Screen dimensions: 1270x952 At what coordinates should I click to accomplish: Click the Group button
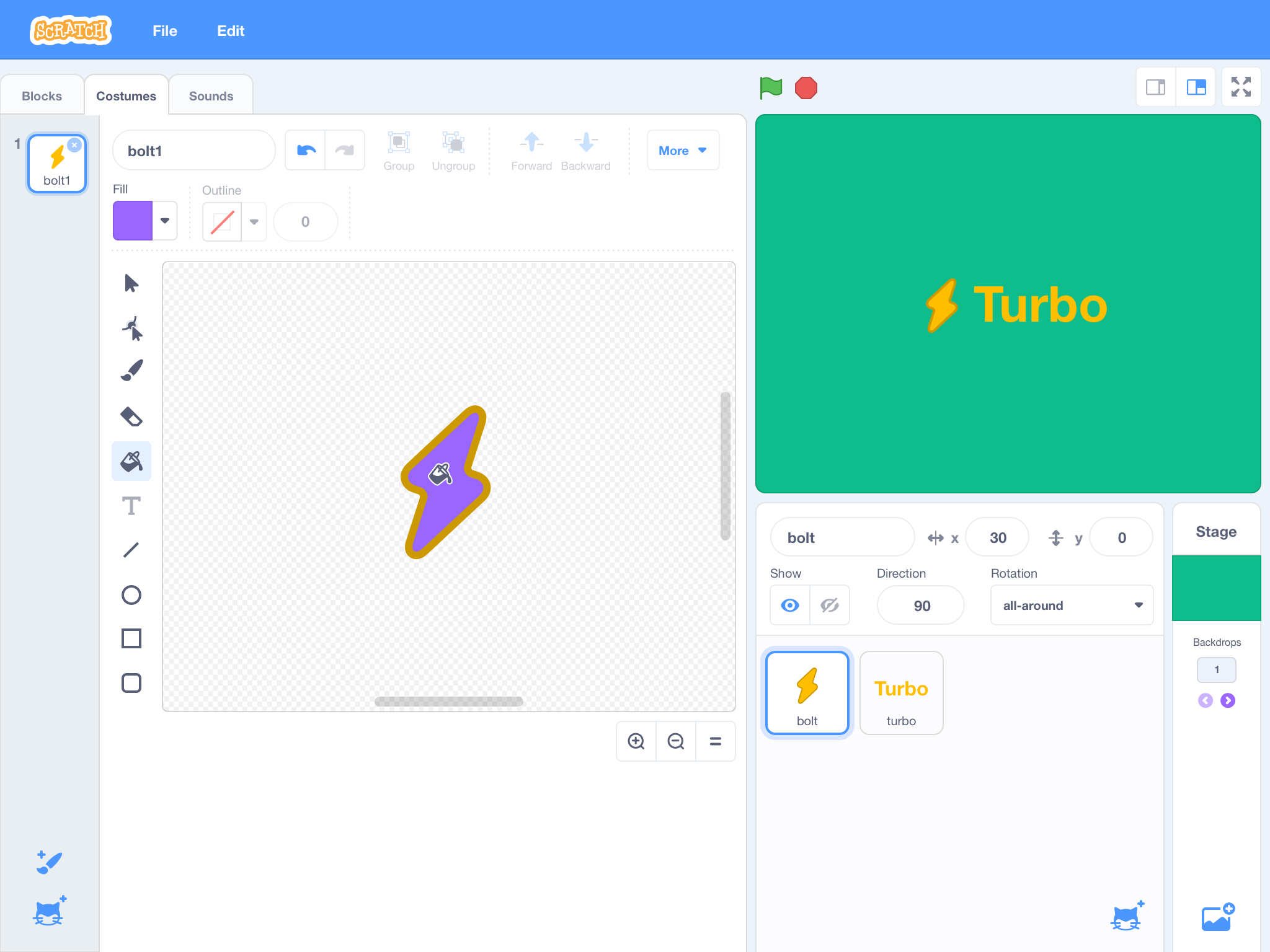point(399,149)
